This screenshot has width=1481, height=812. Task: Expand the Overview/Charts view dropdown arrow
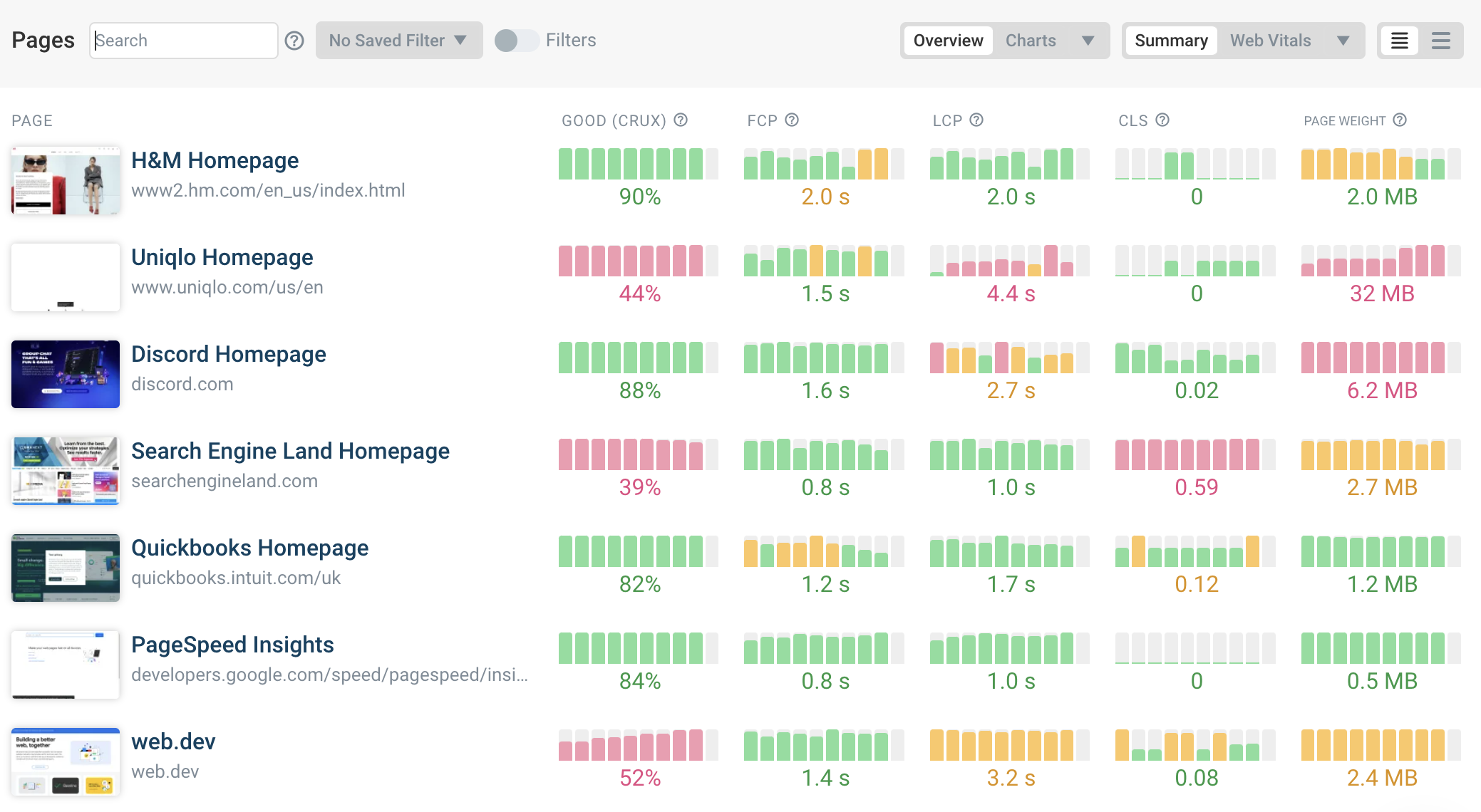point(1088,41)
